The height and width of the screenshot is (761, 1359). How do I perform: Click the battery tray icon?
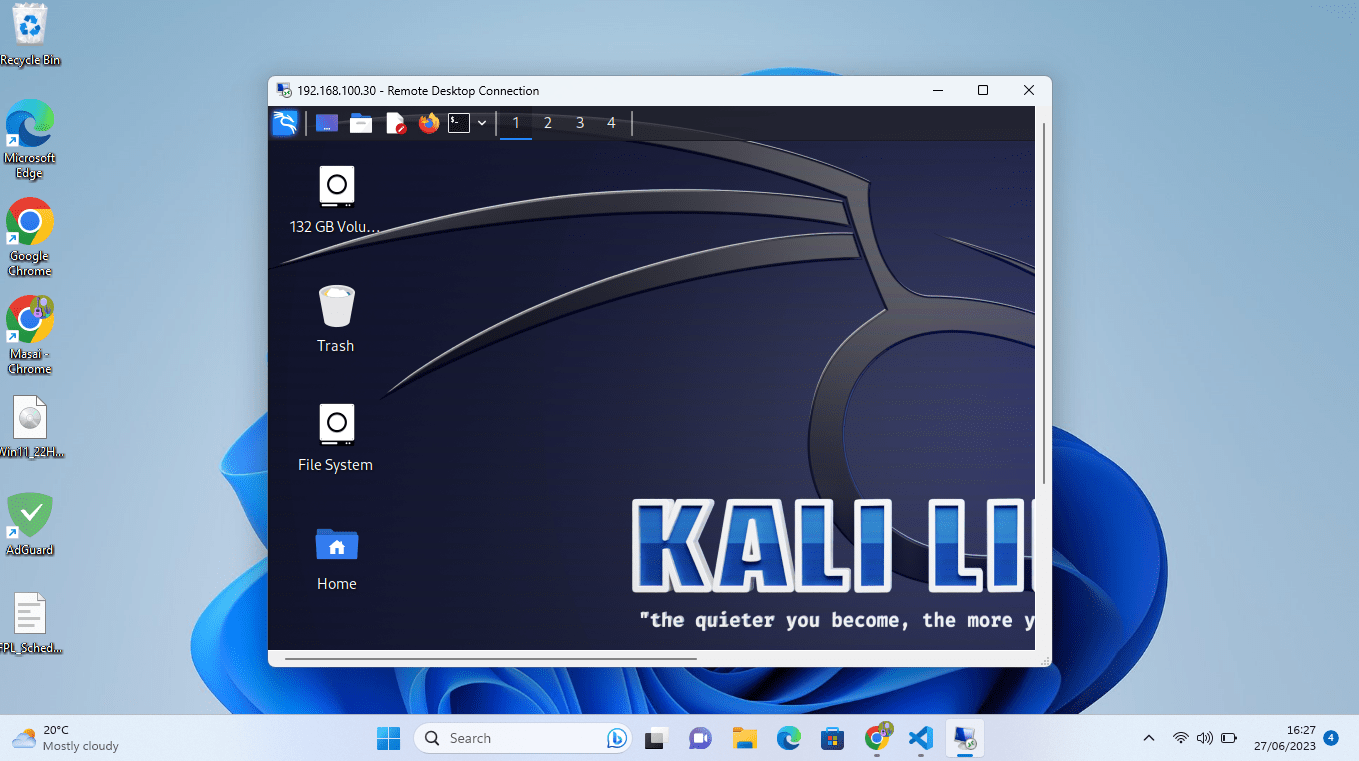click(x=1229, y=738)
